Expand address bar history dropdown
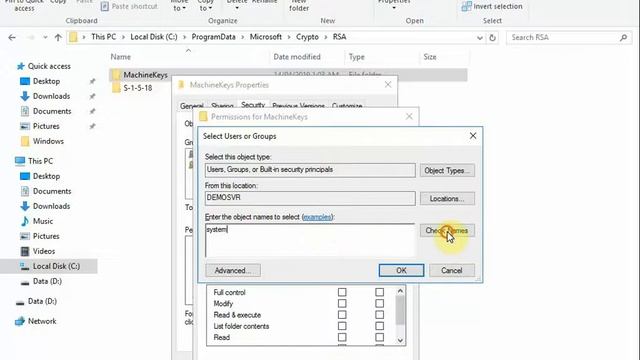This screenshot has height=360, width=640. click(480, 38)
